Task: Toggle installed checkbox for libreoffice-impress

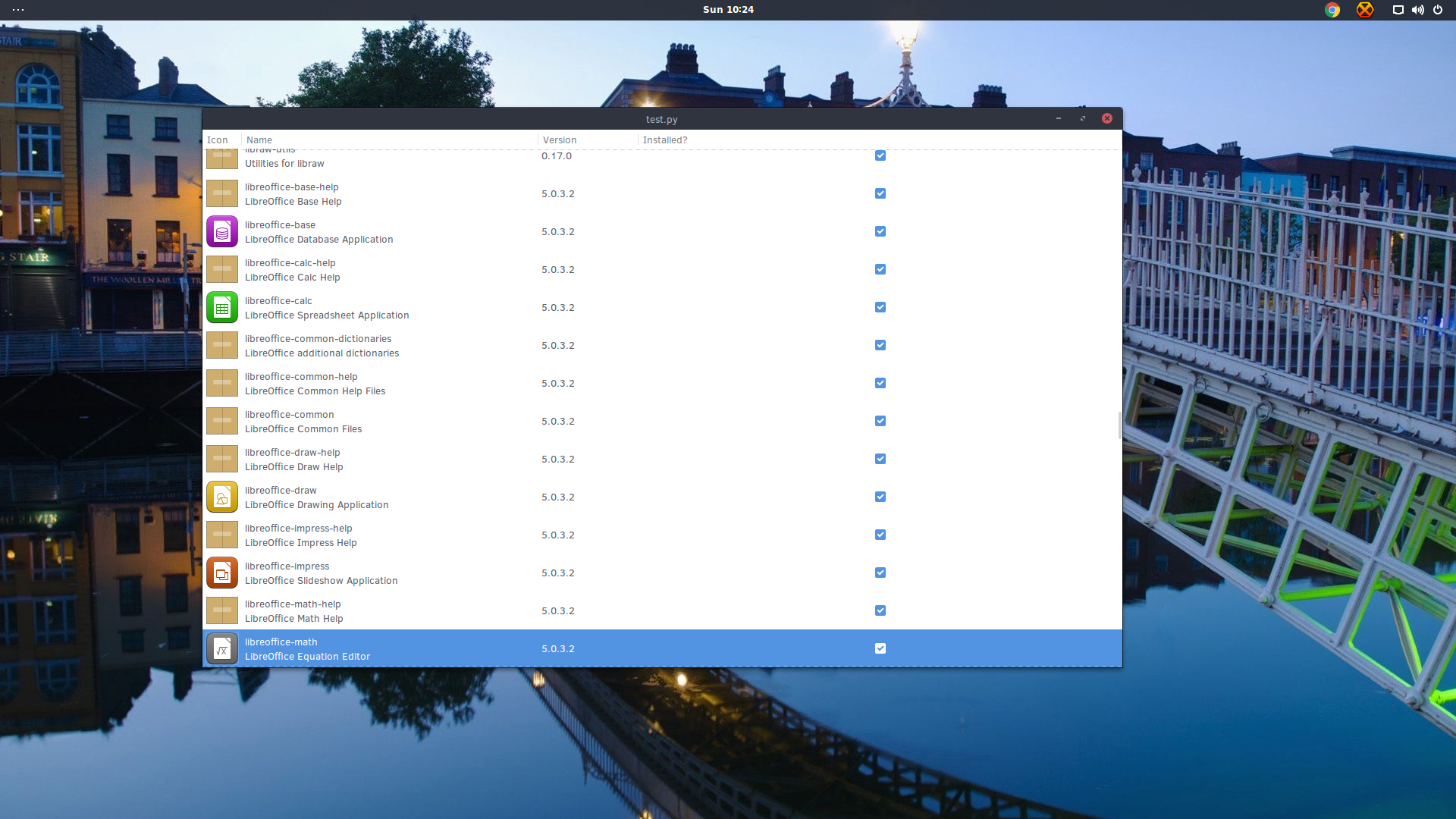Action: point(880,573)
